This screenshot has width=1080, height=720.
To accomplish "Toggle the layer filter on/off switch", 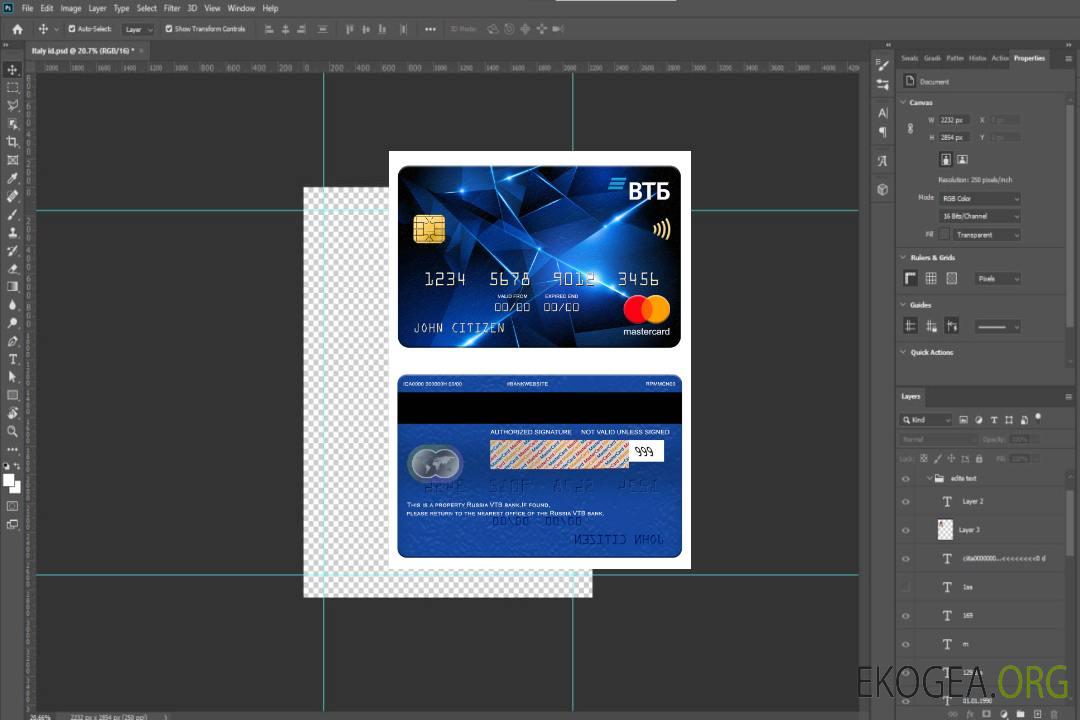I will pyautogui.click(x=1038, y=417).
